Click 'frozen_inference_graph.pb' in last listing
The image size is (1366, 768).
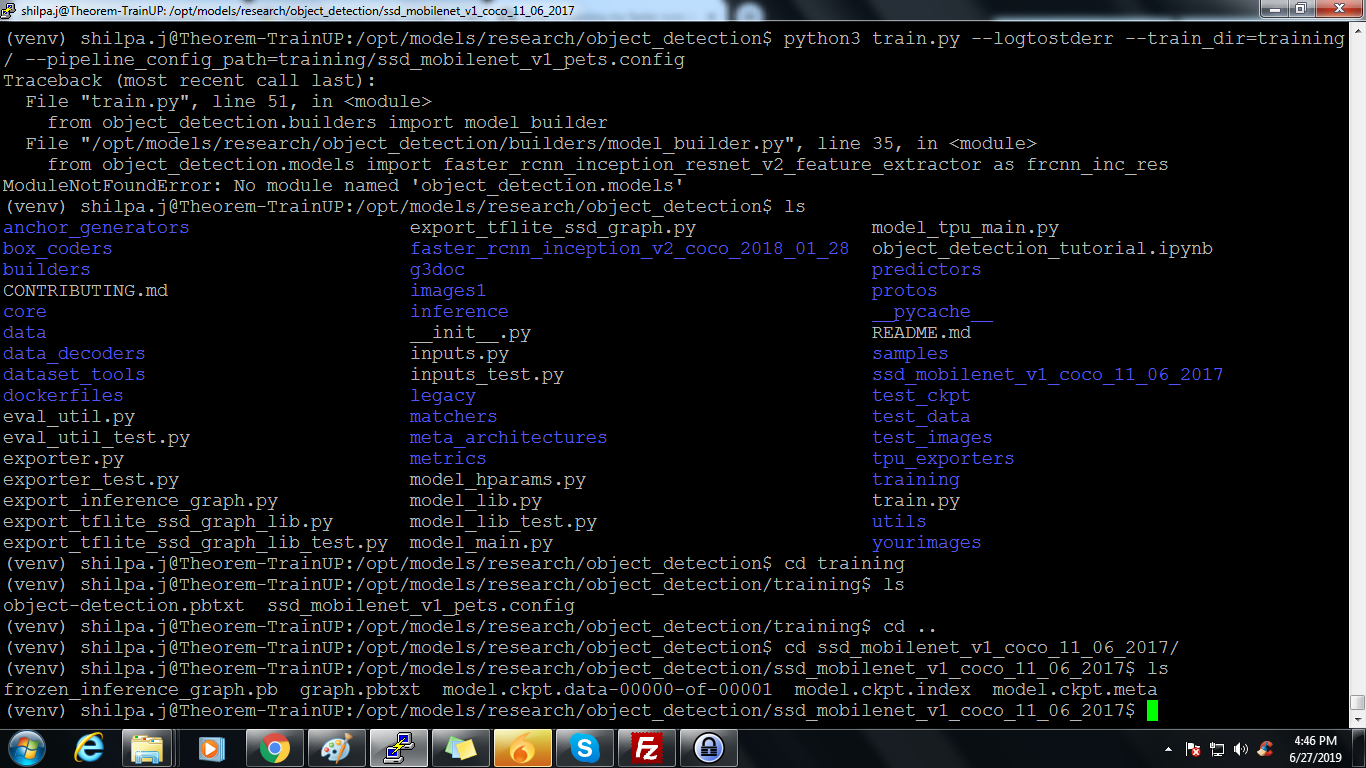coord(140,690)
